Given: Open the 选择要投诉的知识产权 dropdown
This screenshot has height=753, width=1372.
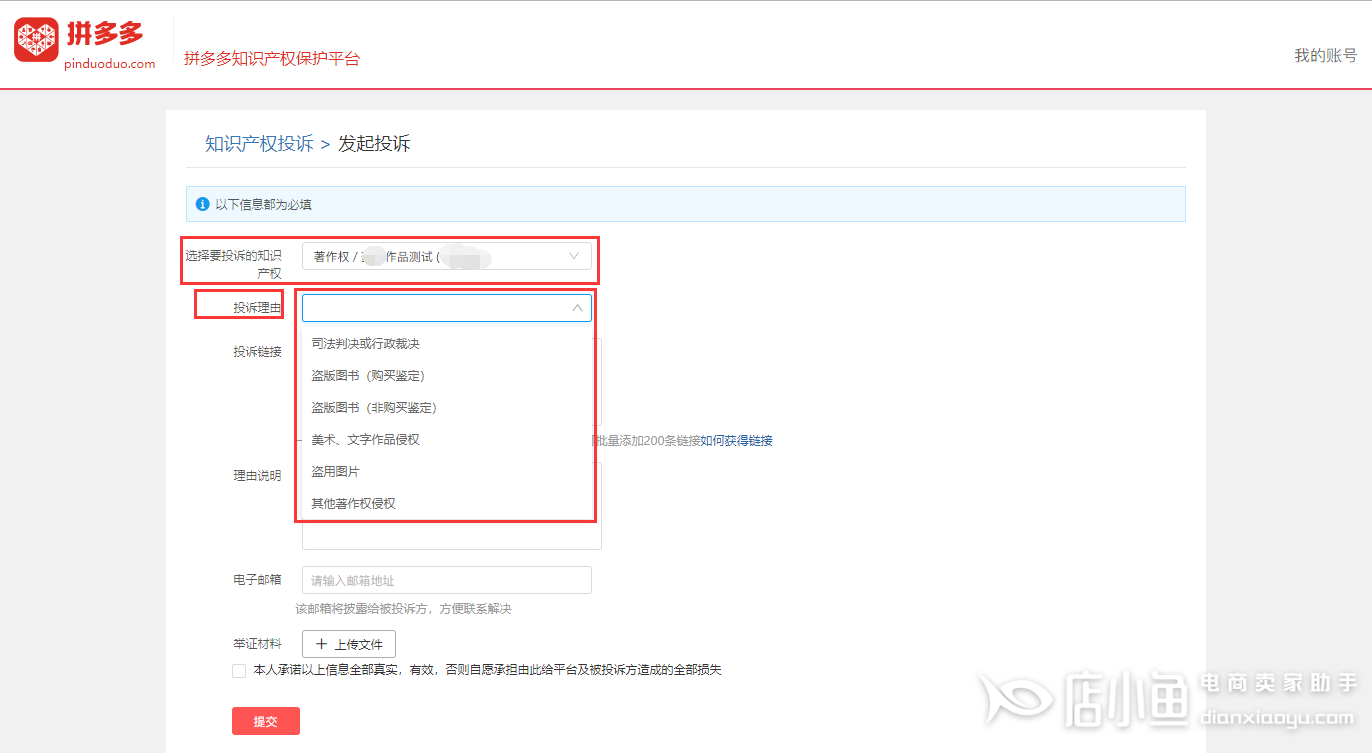Looking at the screenshot, I should coord(447,256).
